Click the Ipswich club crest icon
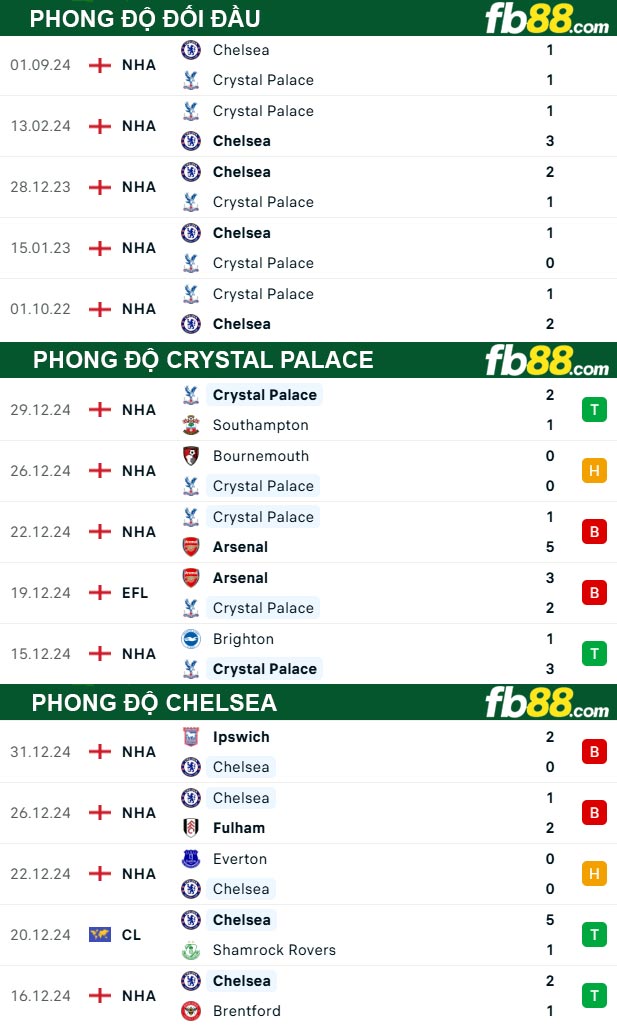The image size is (617, 1026). click(191, 737)
